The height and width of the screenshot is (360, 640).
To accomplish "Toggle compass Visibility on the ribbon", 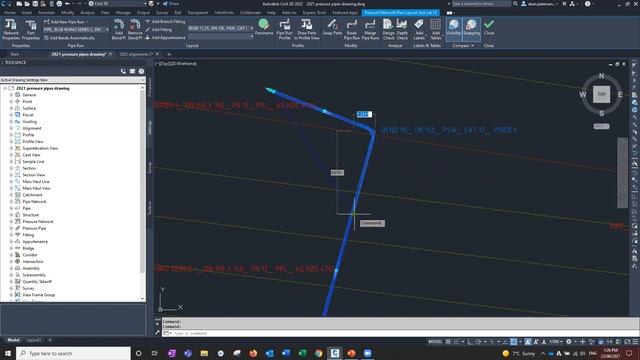I will tap(453, 29).
